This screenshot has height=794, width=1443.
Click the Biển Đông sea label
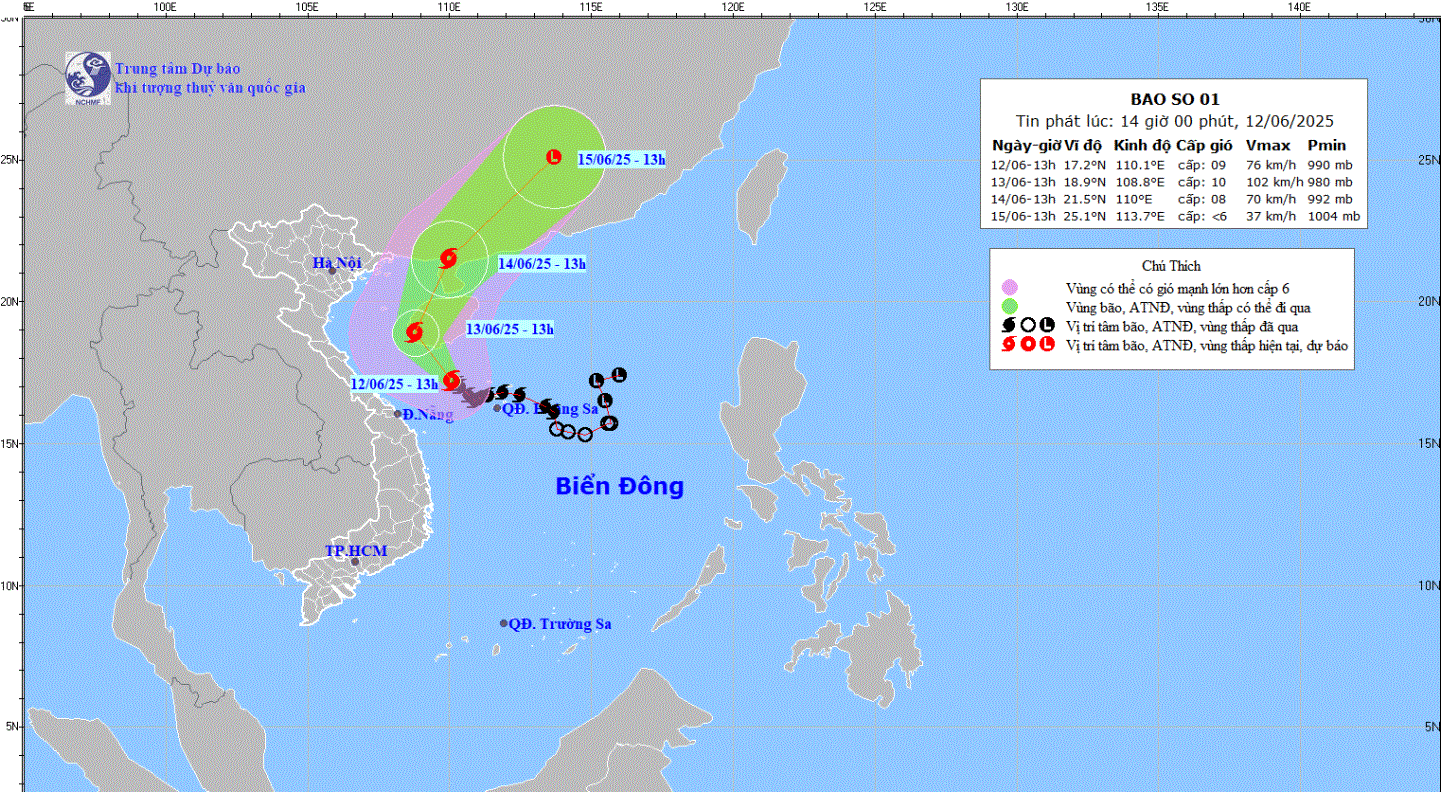620,487
